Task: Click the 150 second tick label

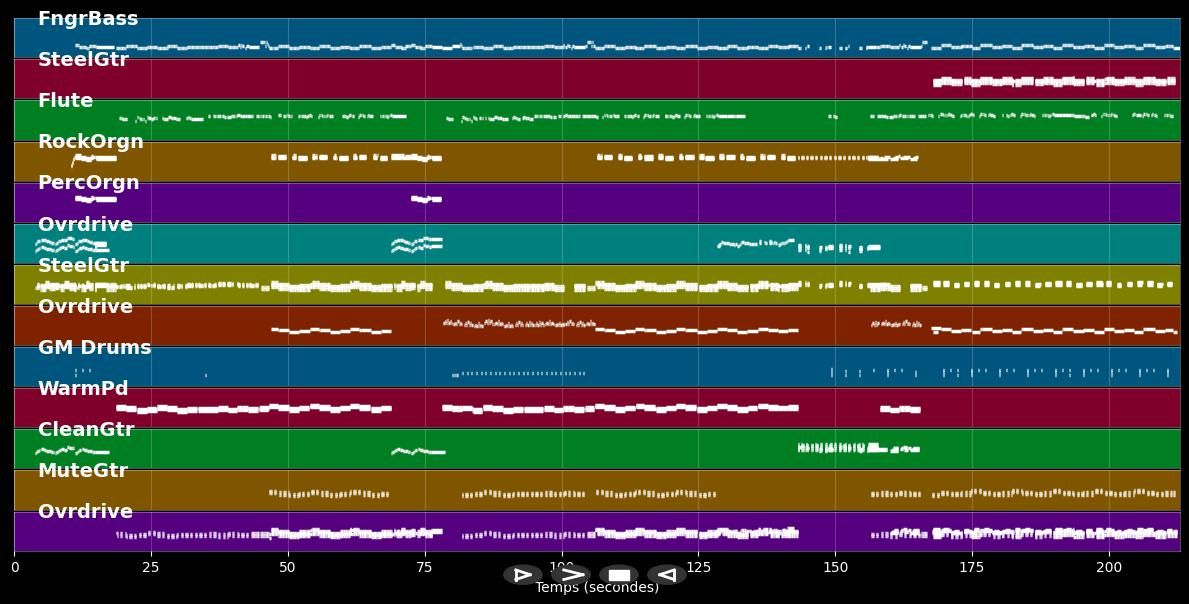Action: point(835,568)
